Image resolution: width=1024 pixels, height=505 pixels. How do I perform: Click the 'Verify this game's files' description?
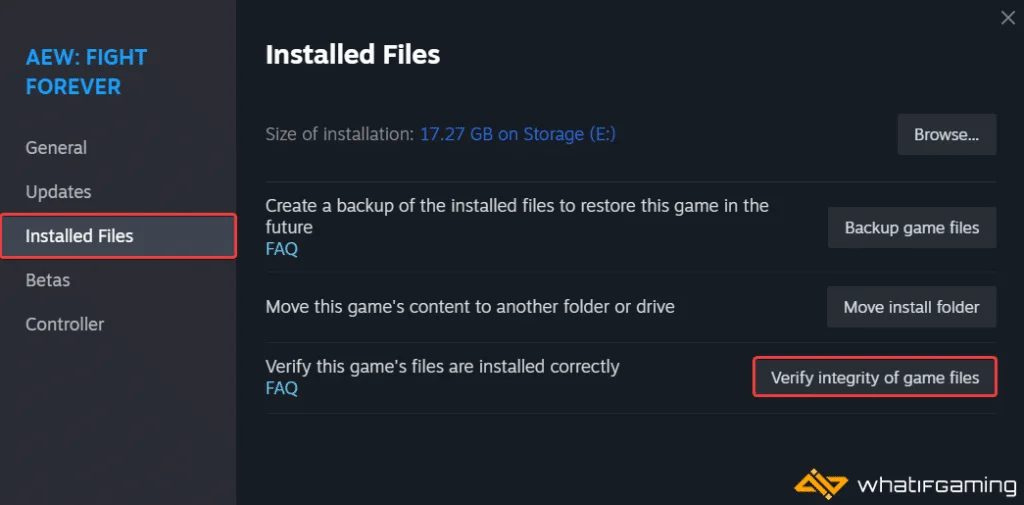[442, 367]
